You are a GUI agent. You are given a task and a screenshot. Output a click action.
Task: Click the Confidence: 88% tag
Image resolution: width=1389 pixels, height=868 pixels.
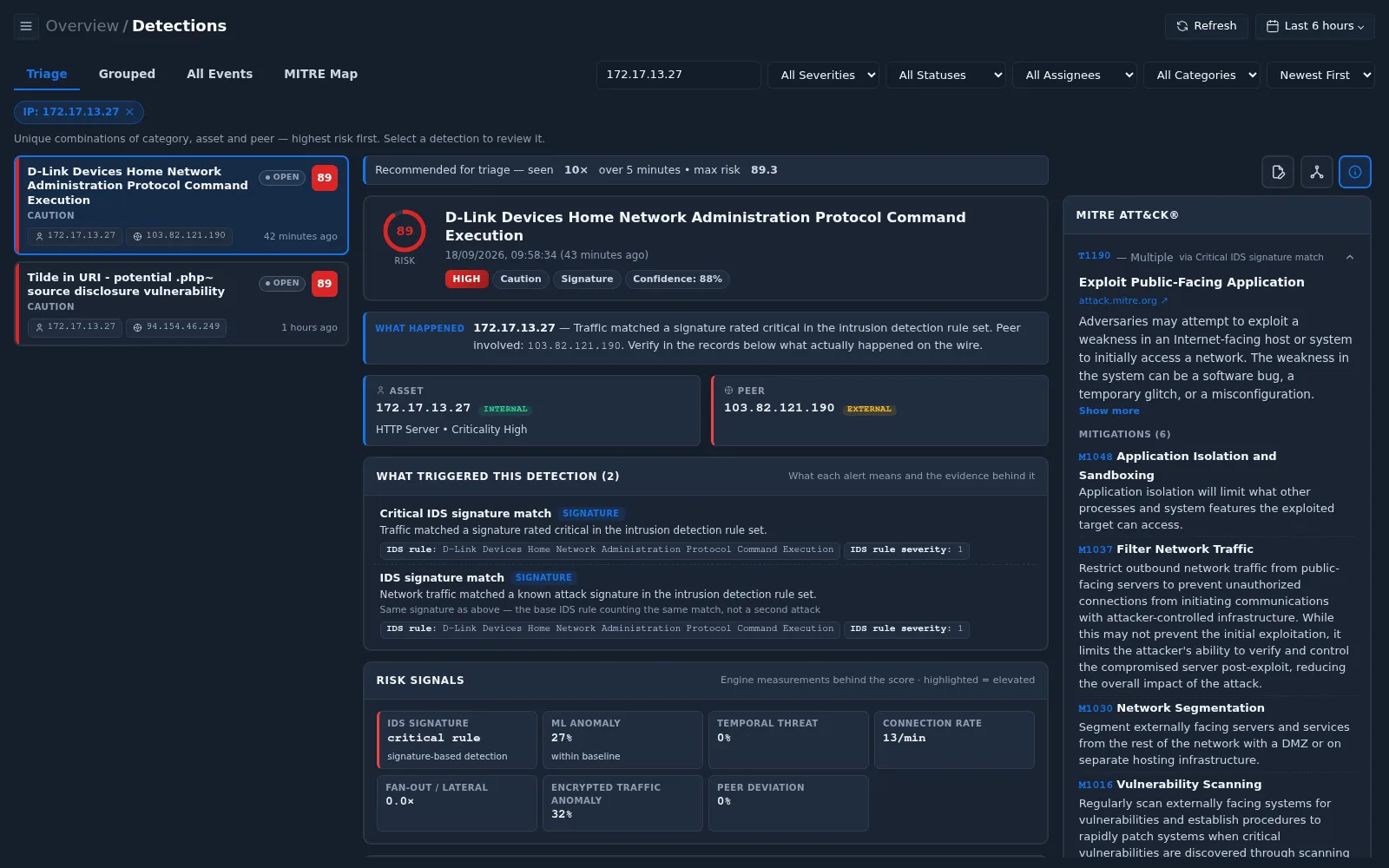point(677,279)
